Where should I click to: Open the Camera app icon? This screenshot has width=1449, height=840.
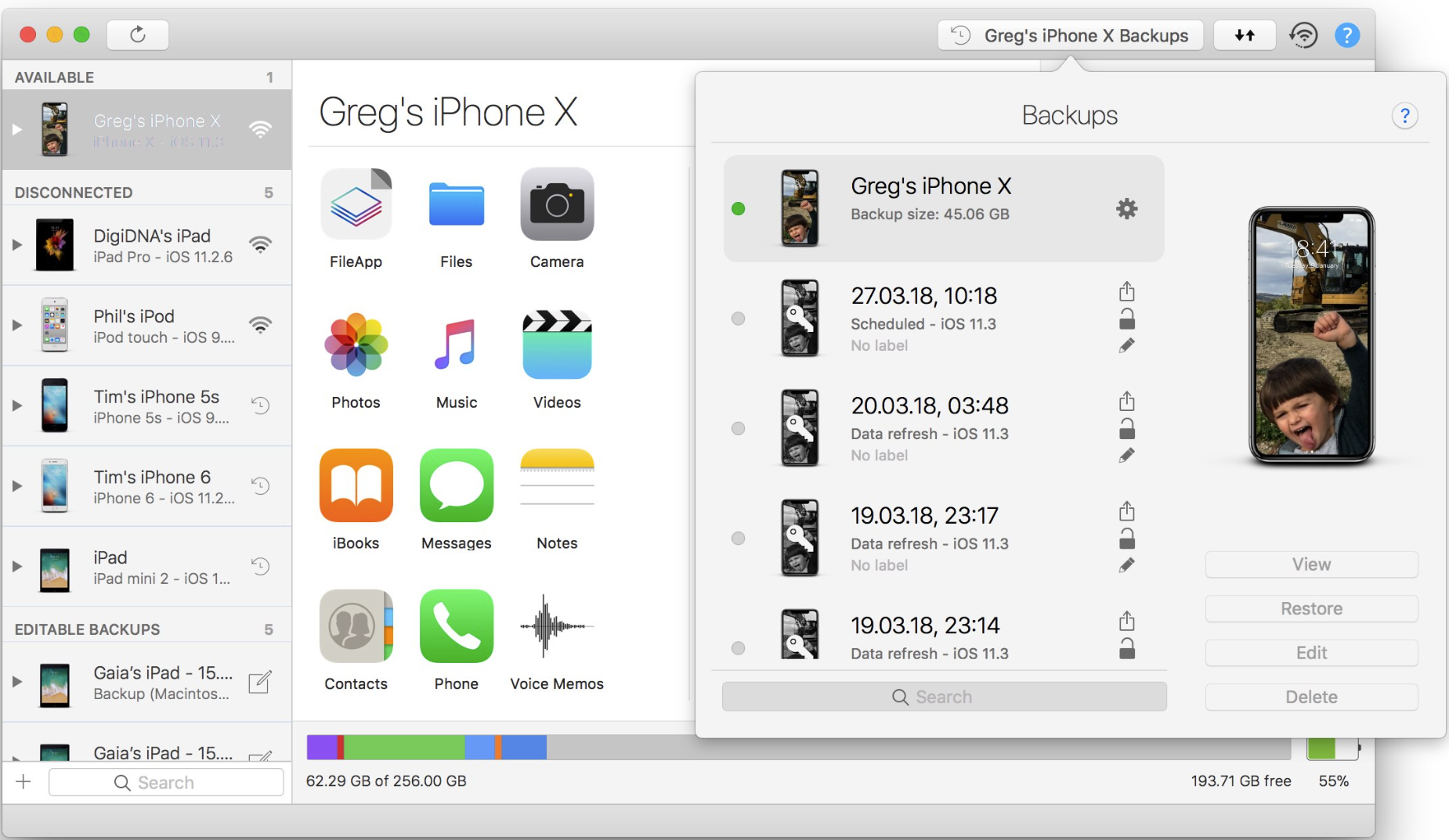point(556,205)
